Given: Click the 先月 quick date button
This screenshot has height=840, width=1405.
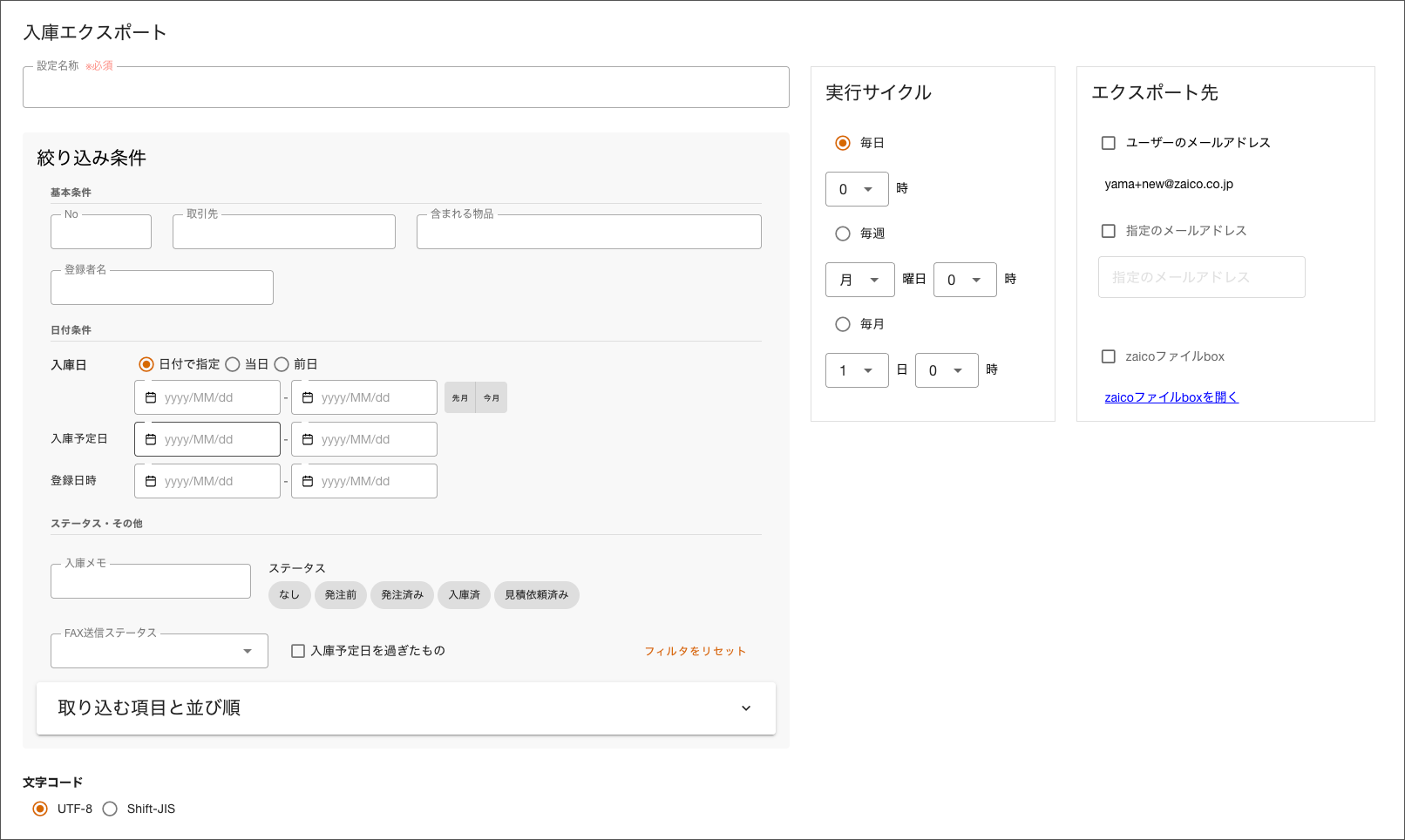Looking at the screenshot, I should point(460,397).
